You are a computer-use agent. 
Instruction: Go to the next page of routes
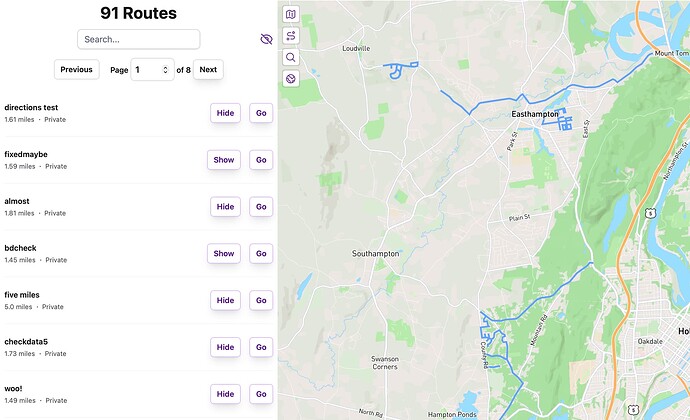(x=208, y=70)
